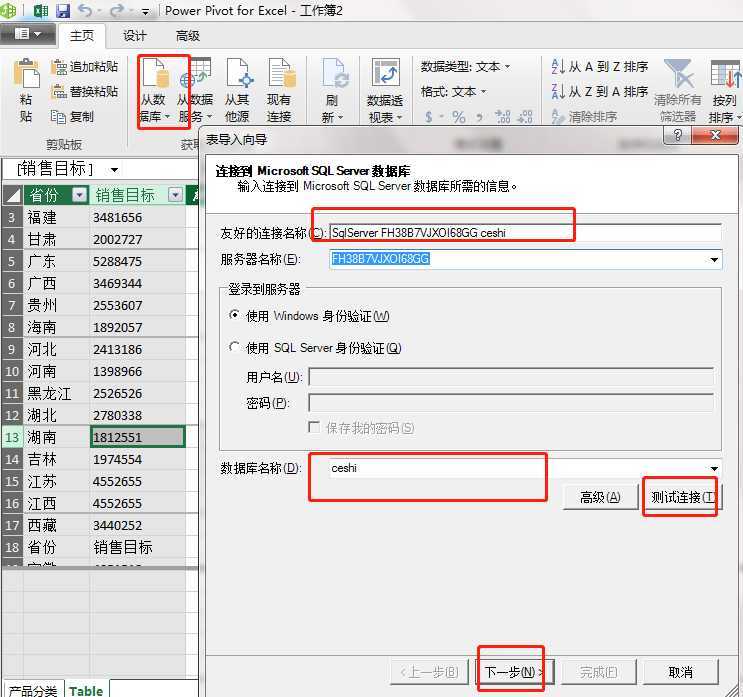Sort 从 Z 到 A (Z to A)

[x=599, y=91]
